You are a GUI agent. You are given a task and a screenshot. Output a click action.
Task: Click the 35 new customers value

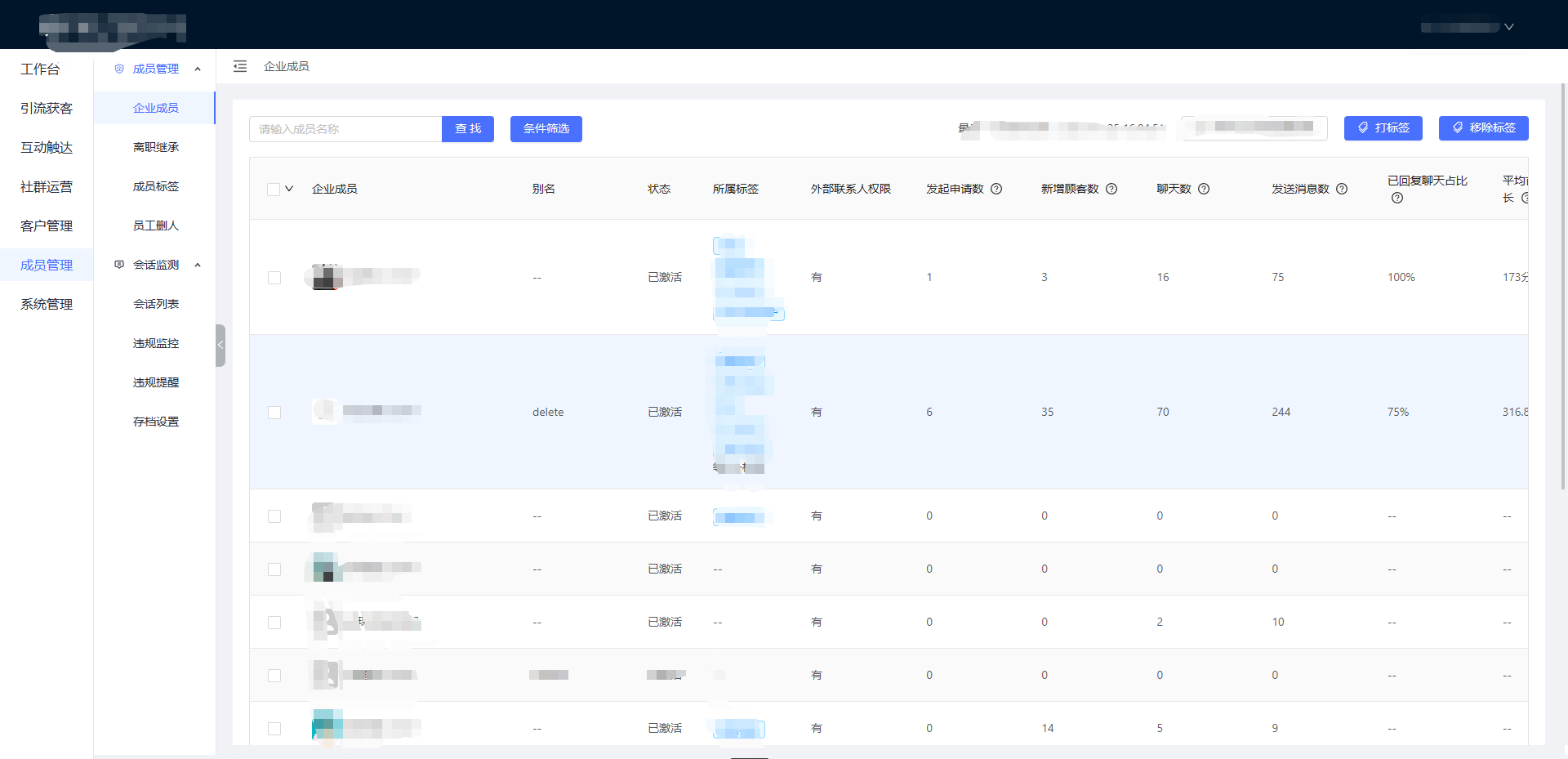(x=1047, y=412)
